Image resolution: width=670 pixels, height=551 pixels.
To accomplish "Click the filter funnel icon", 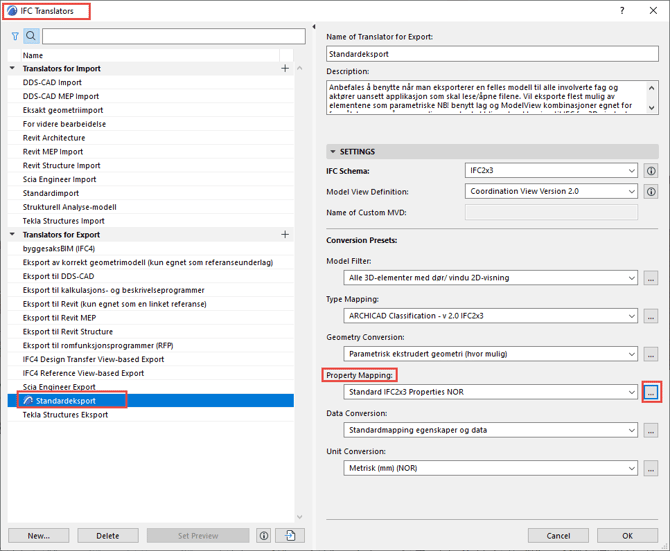I will (15, 36).
